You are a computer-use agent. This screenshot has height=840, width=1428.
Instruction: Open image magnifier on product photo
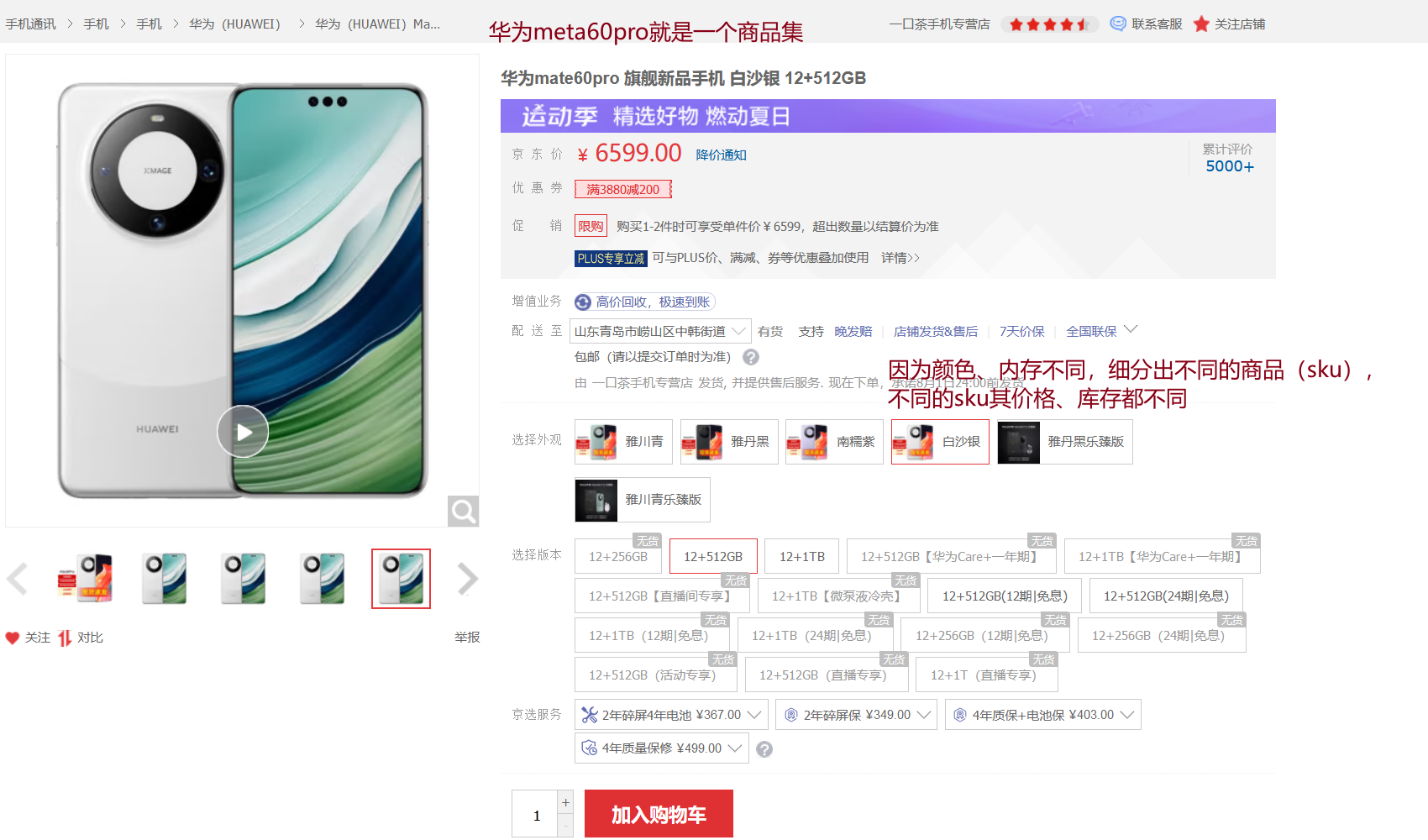click(x=463, y=511)
